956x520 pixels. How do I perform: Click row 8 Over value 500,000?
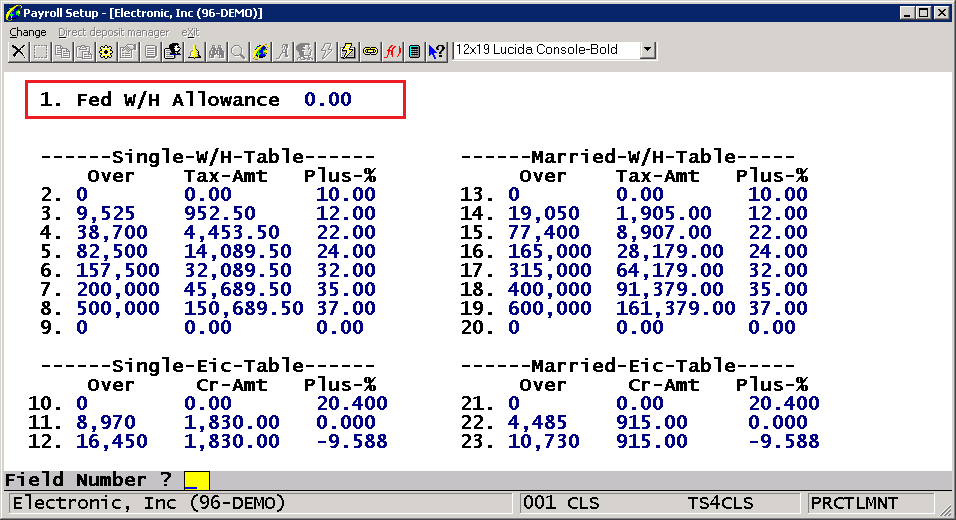click(118, 308)
